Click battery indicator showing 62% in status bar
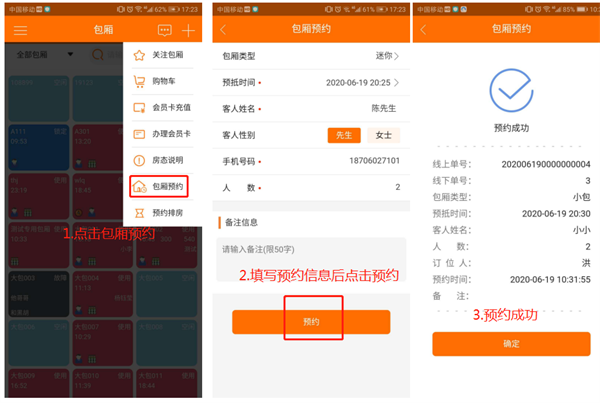The width and height of the screenshot is (600, 403). click(173, 9)
